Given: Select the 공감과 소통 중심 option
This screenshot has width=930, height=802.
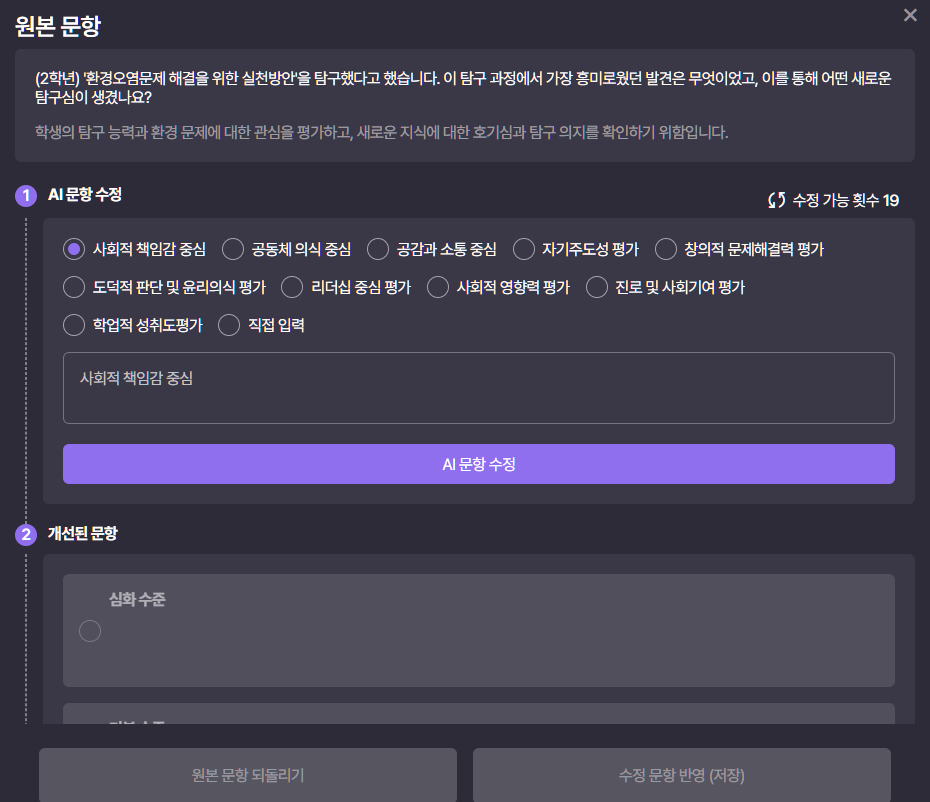Looking at the screenshot, I should [x=377, y=249].
